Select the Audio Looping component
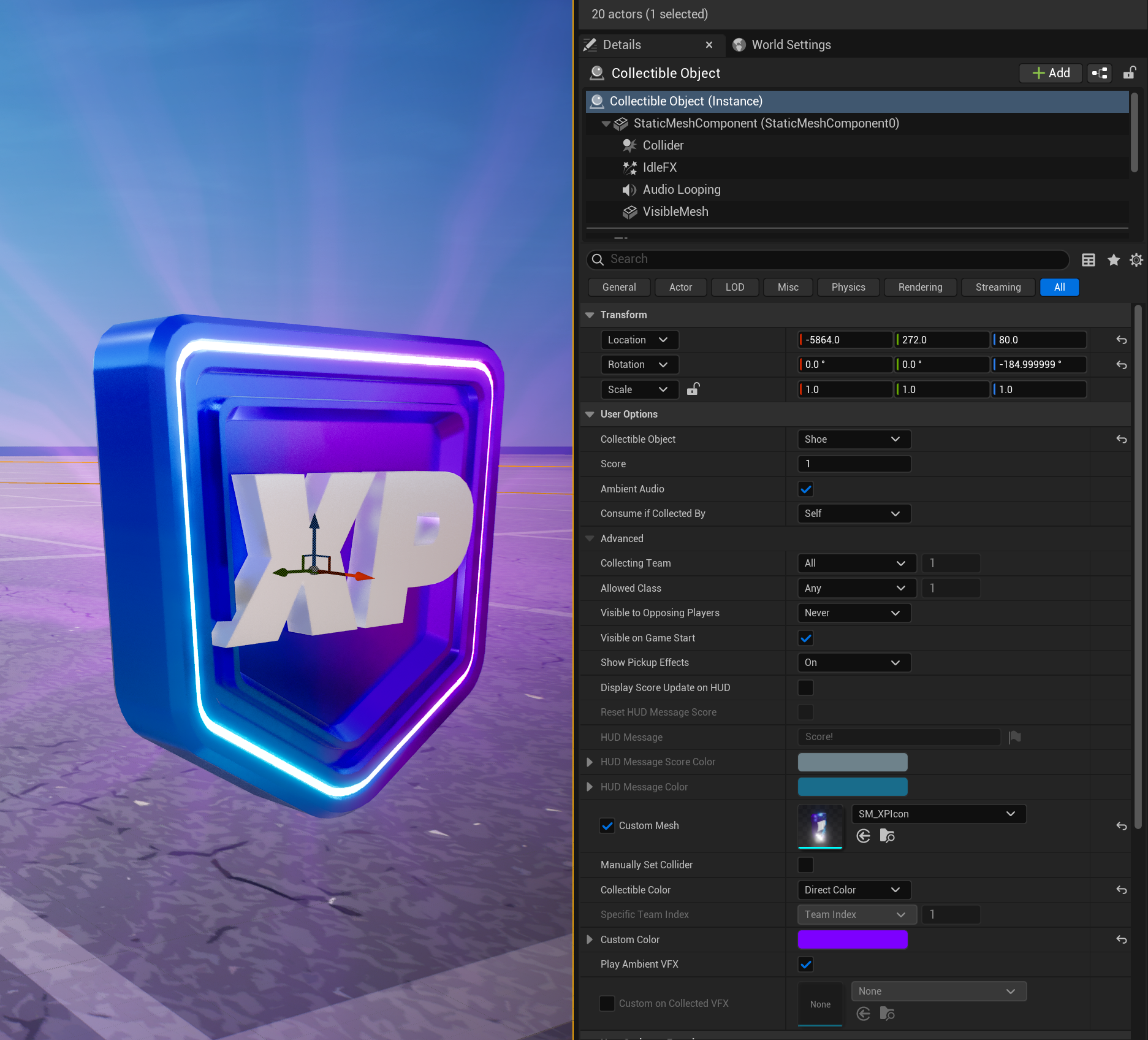This screenshot has height=1040, width=1148. 682,189
